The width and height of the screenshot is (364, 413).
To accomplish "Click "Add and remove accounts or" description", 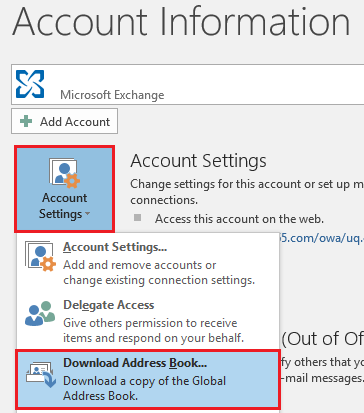I will click(140, 265).
